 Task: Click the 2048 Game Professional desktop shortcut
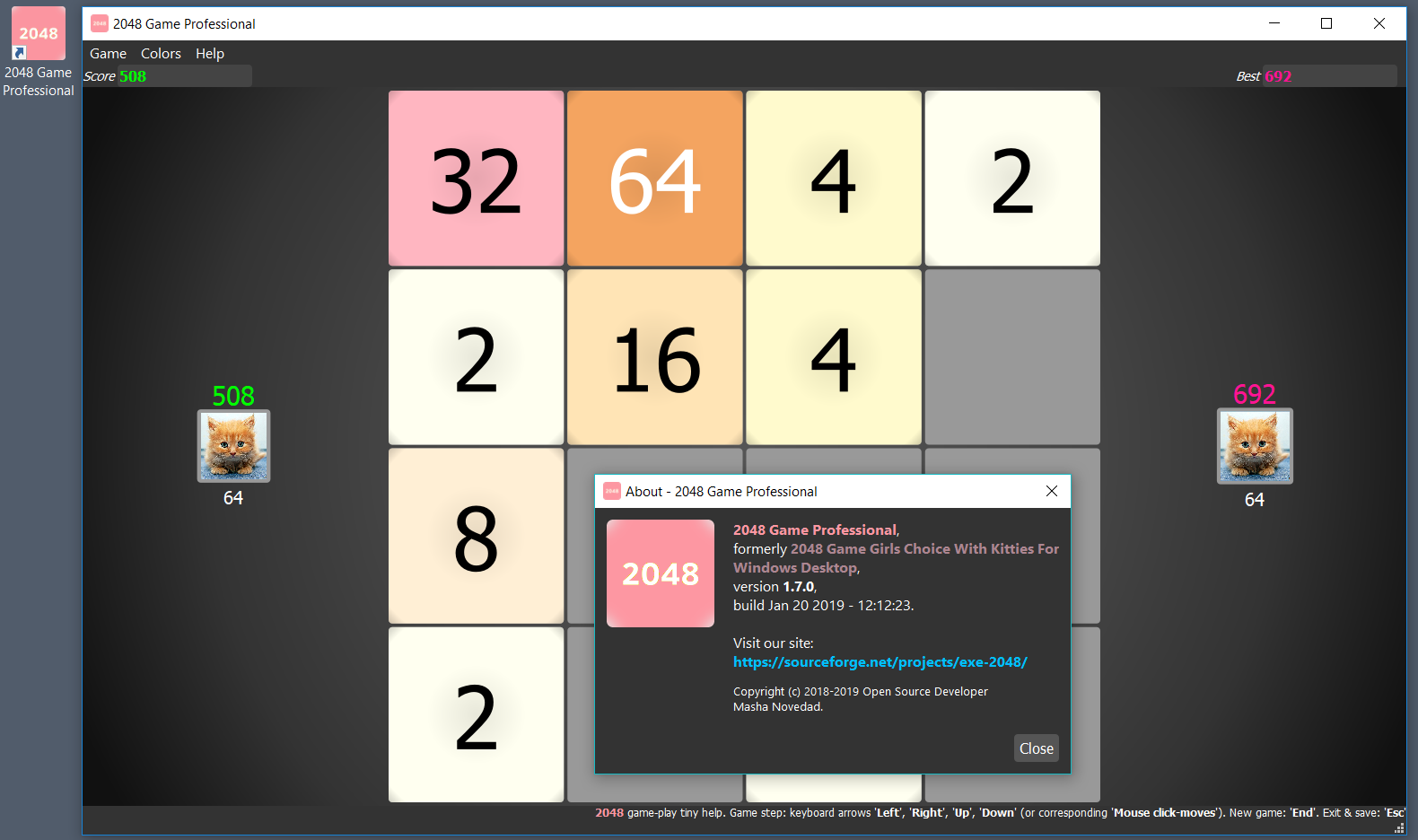[x=39, y=52]
